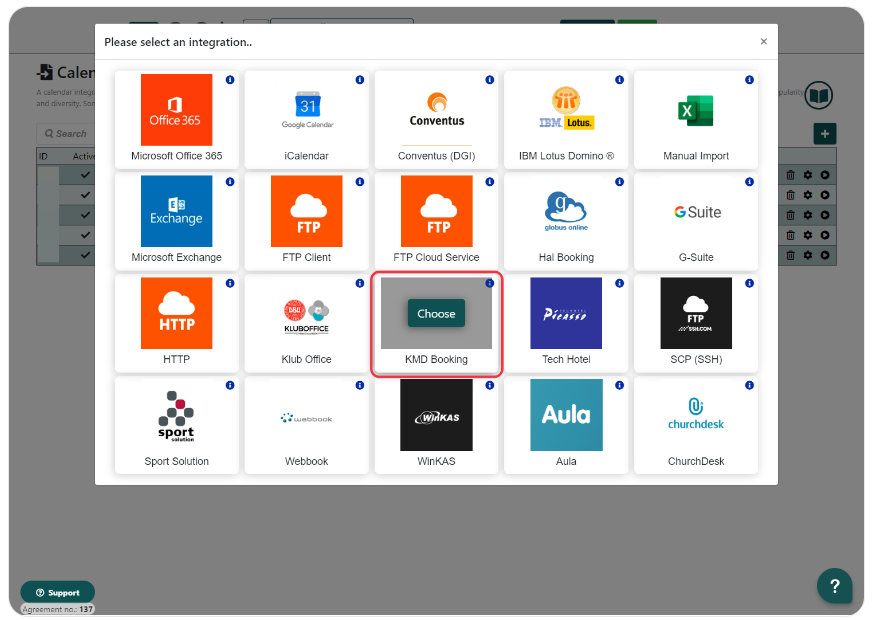Viewport: 880px width, 620px height.
Task: Add new integration with plus button
Action: click(824, 134)
